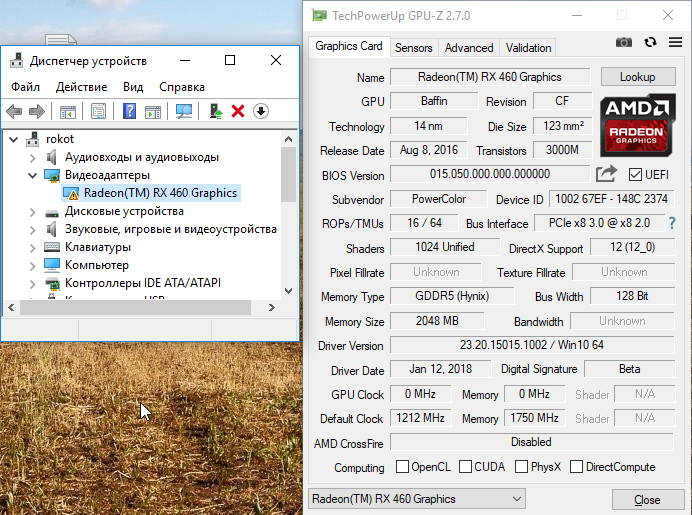The image size is (692, 515).
Task: Switch to the Sensors tab
Action: pos(414,48)
